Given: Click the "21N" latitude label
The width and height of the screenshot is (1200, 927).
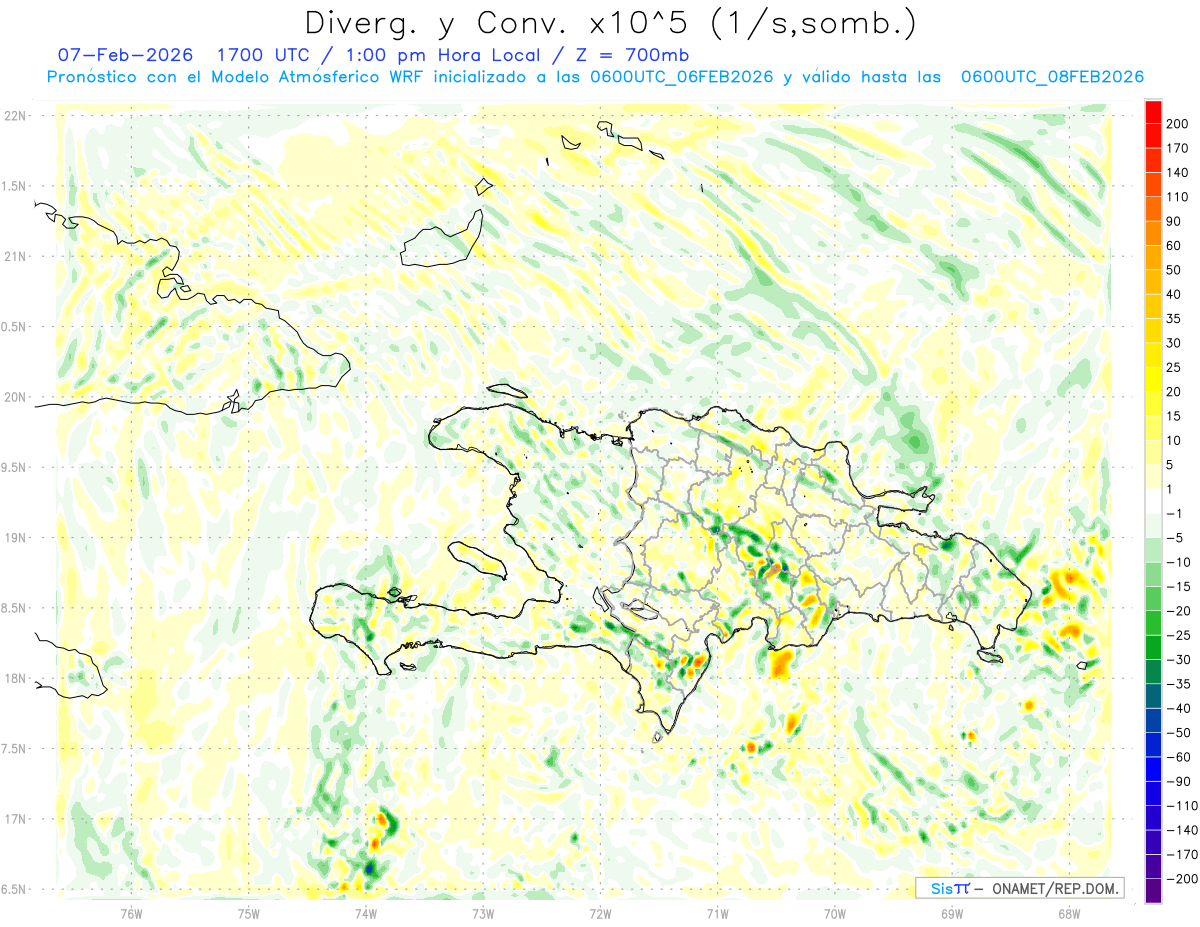Looking at the screenshot, I should (x=15, y=257).
